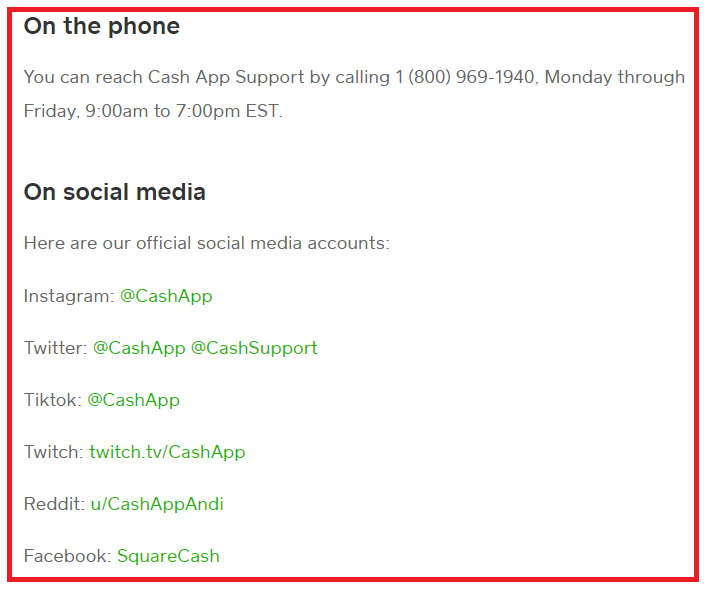713x596 pixels.
Task: Click the 'Tiktok:' label text
Action: (53, 401)
